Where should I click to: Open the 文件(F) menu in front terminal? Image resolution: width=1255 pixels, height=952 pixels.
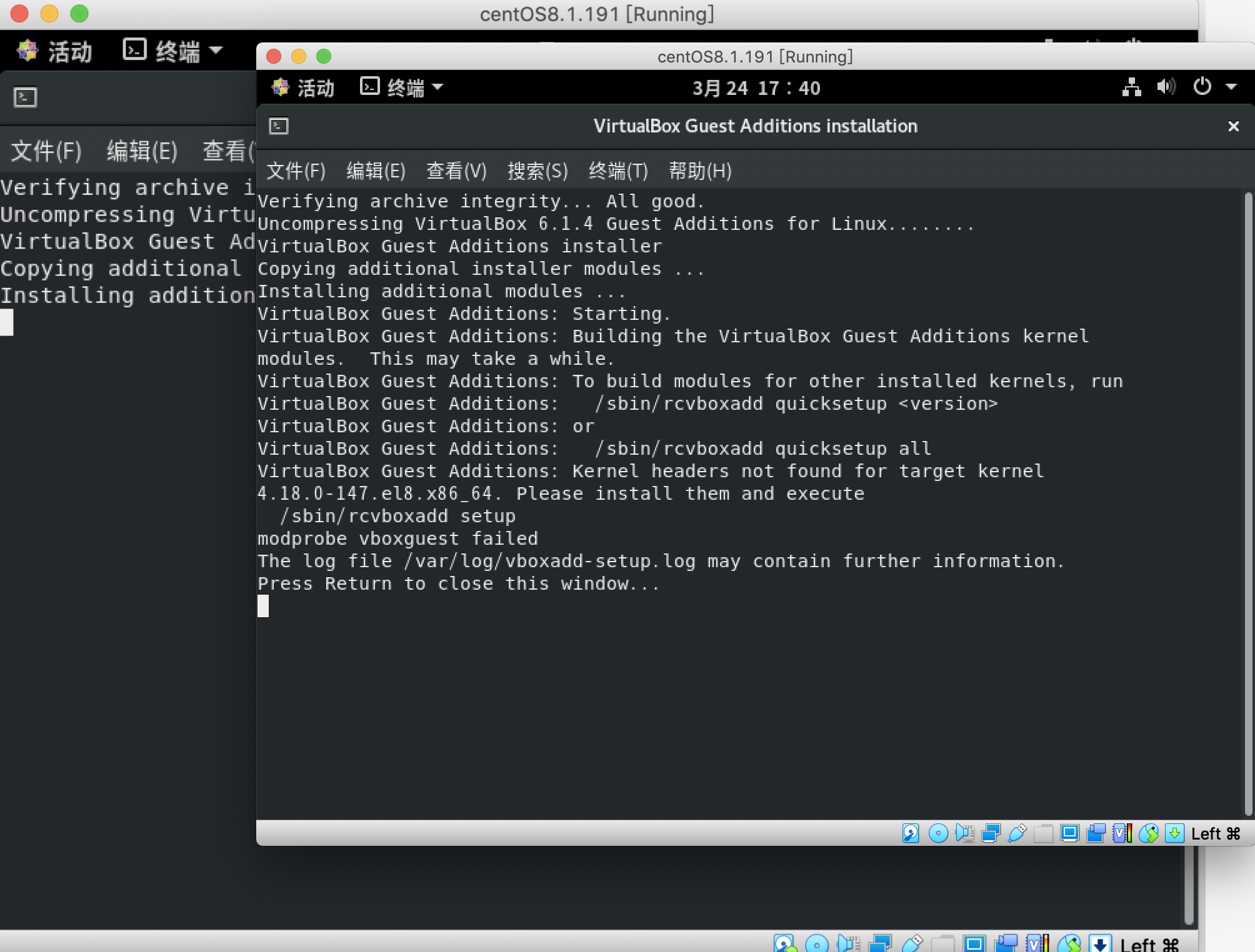(296, 171)
